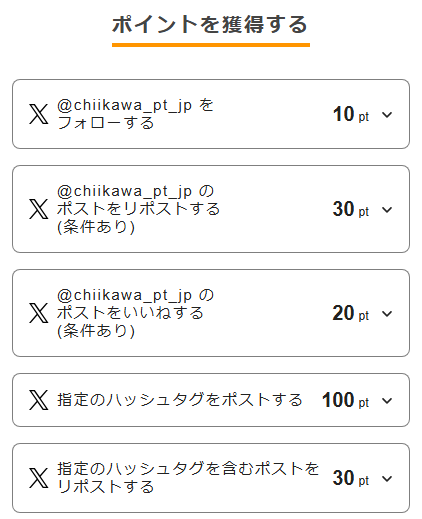Open the ハッシュタグを含むポストをリポストする task text
Image resolution: width=422 pixels, height=519 pixels.
(188, 478)
